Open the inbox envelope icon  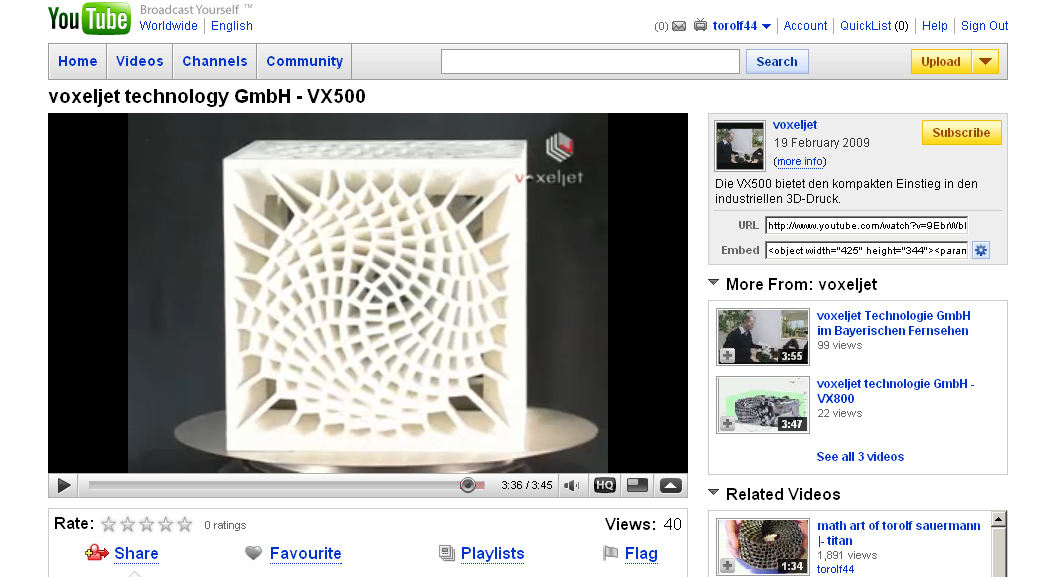(679, 26)
